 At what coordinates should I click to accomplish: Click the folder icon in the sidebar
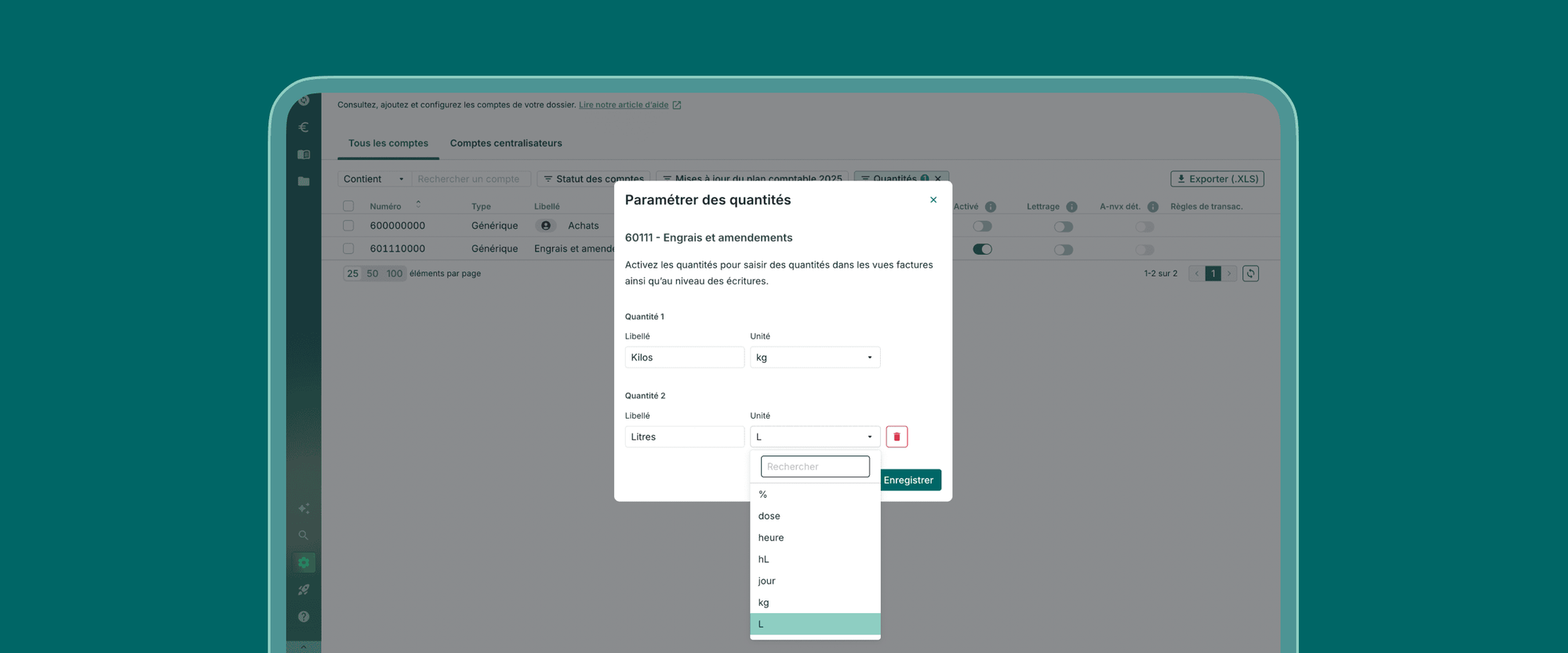pyautogui.click(x=304, y=181)
